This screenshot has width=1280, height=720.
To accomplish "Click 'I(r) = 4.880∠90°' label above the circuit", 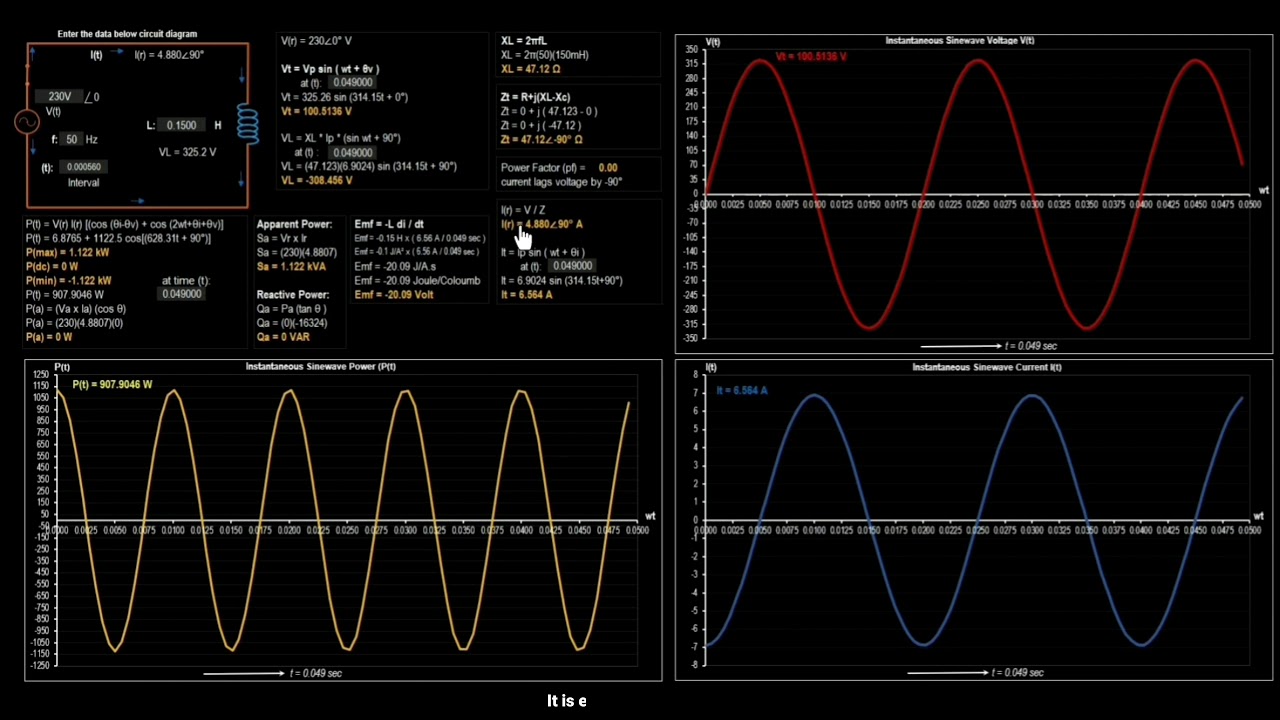I will [169, 55].
